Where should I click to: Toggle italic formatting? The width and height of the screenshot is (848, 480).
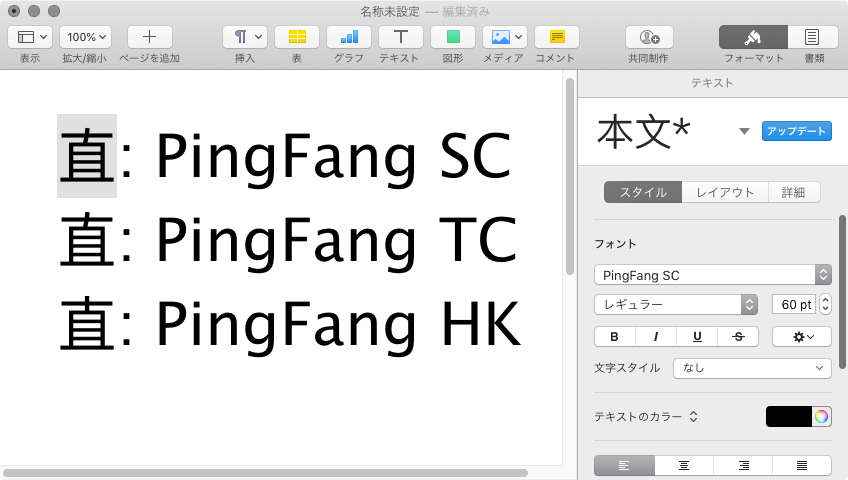[x=655, y=337]
